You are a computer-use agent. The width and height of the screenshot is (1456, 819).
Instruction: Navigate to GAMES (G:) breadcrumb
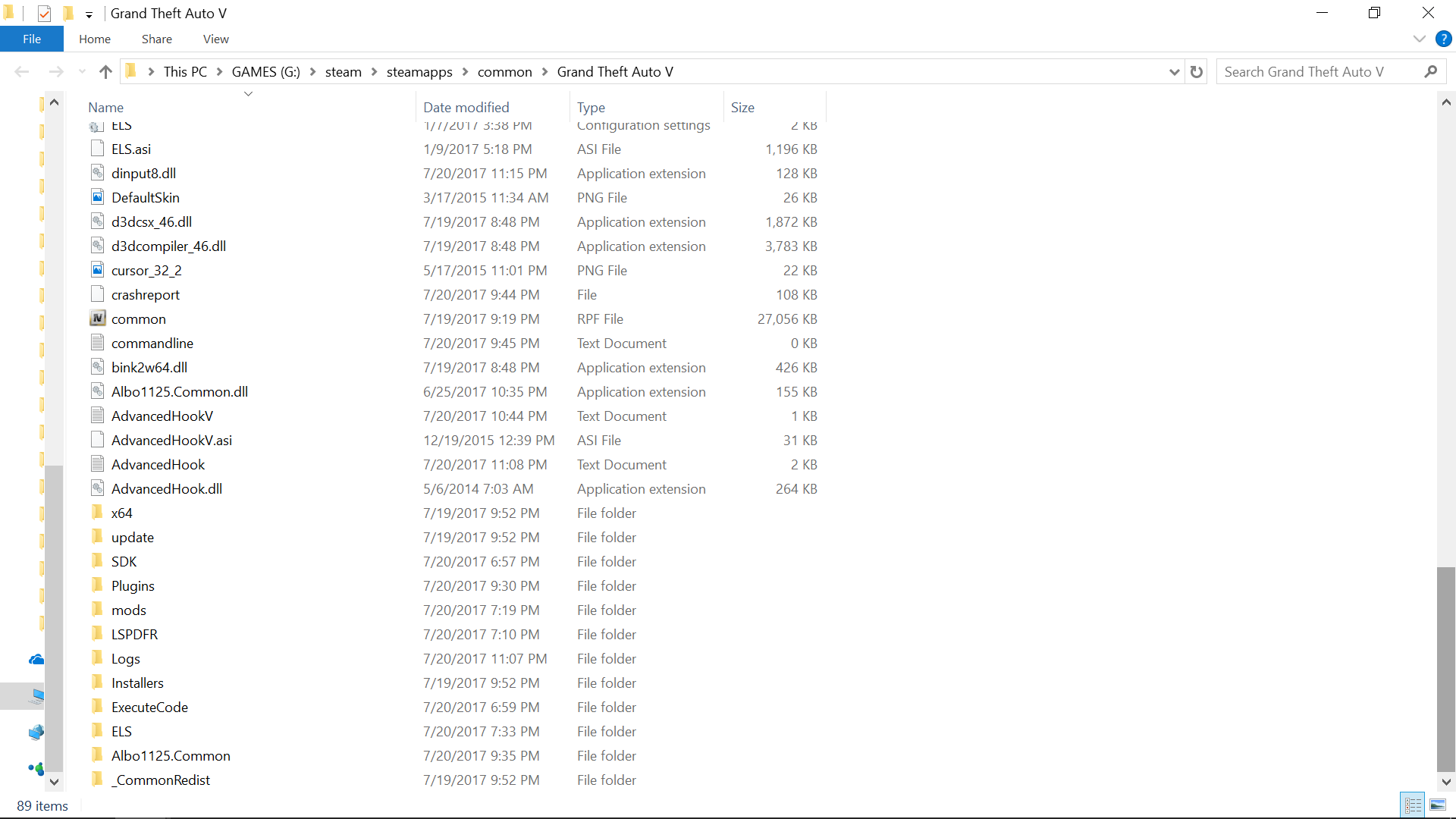tap(265, 72)
